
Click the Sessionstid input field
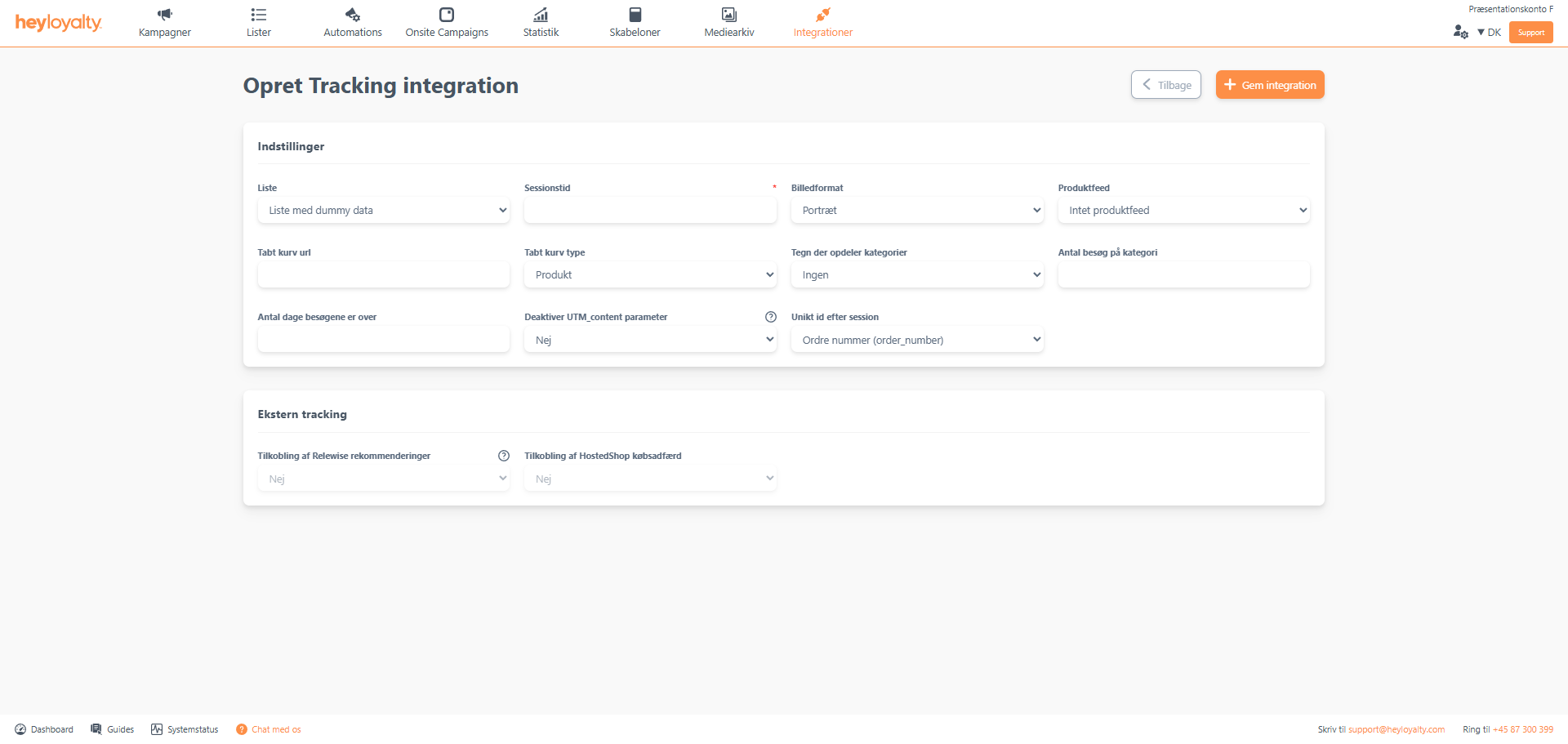click(649, 210)
